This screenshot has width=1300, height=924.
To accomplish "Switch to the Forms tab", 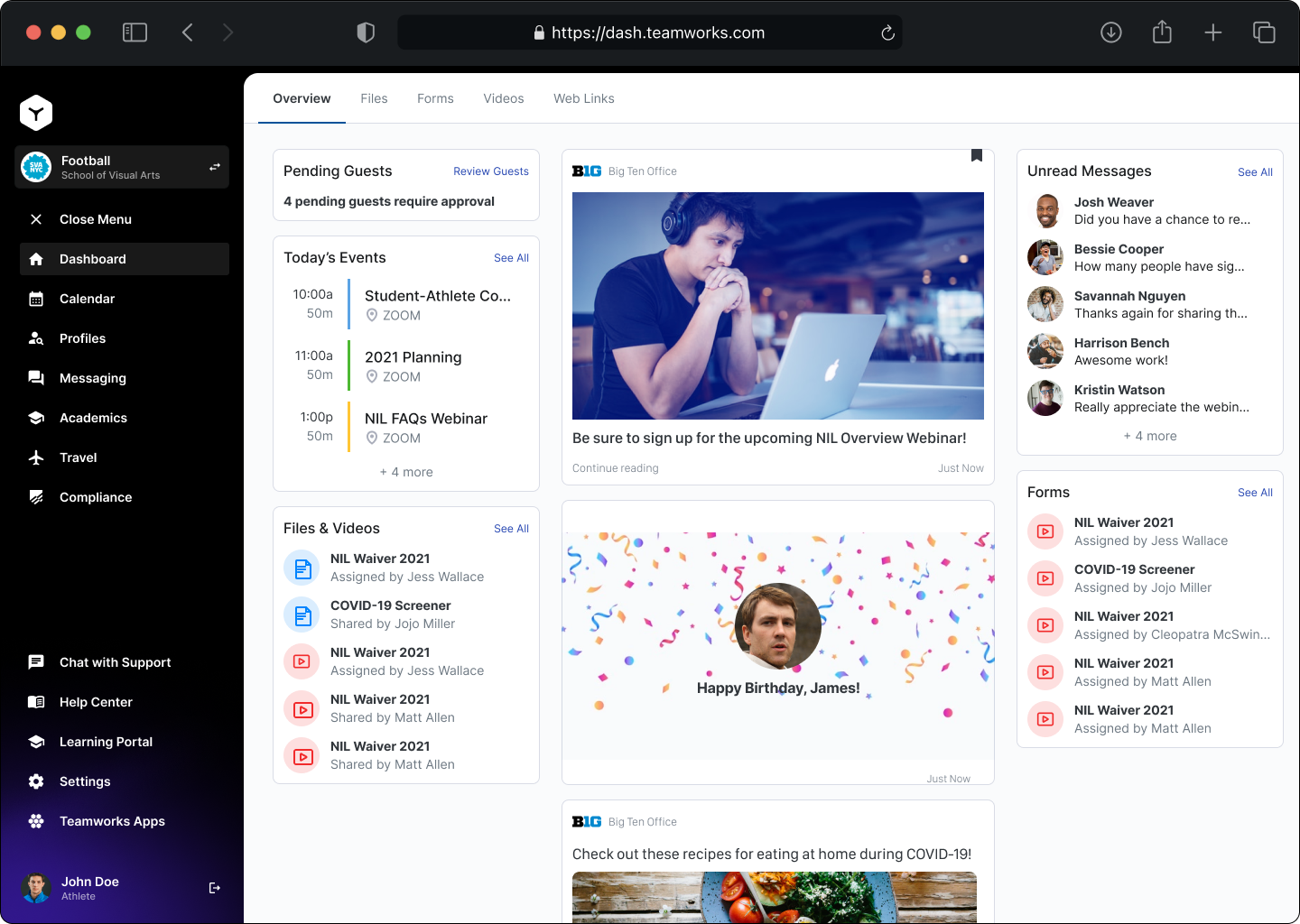I will pos(435,98).
